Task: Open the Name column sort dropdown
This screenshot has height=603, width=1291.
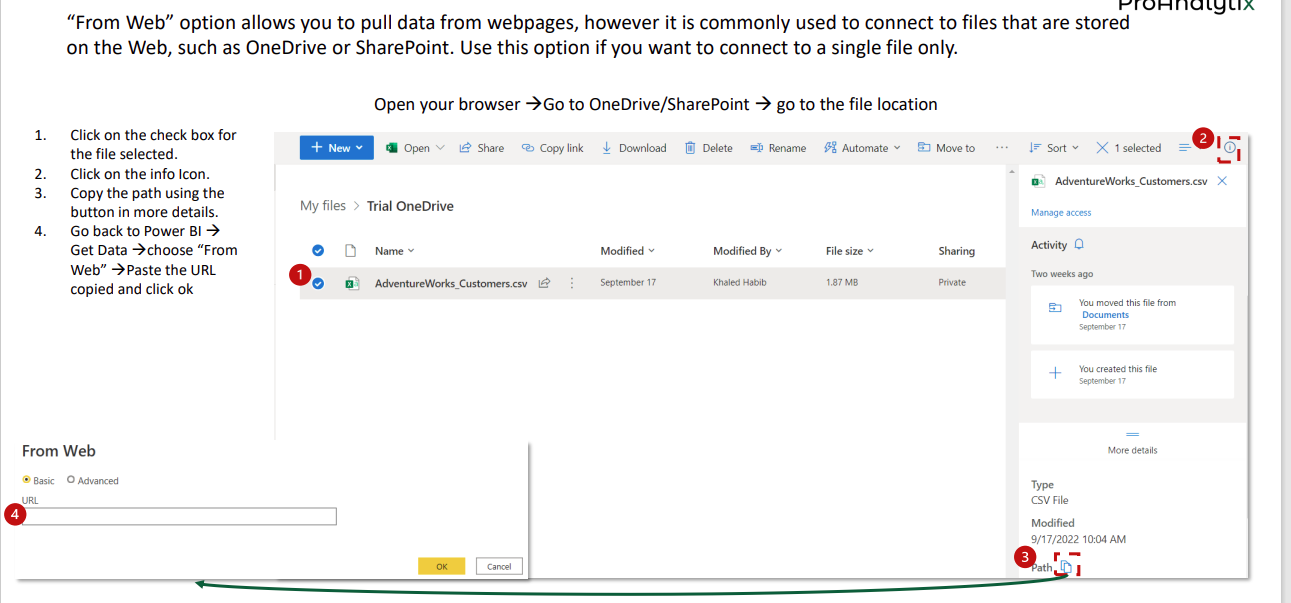Action: pyautogui.click(x=394, y=251)
